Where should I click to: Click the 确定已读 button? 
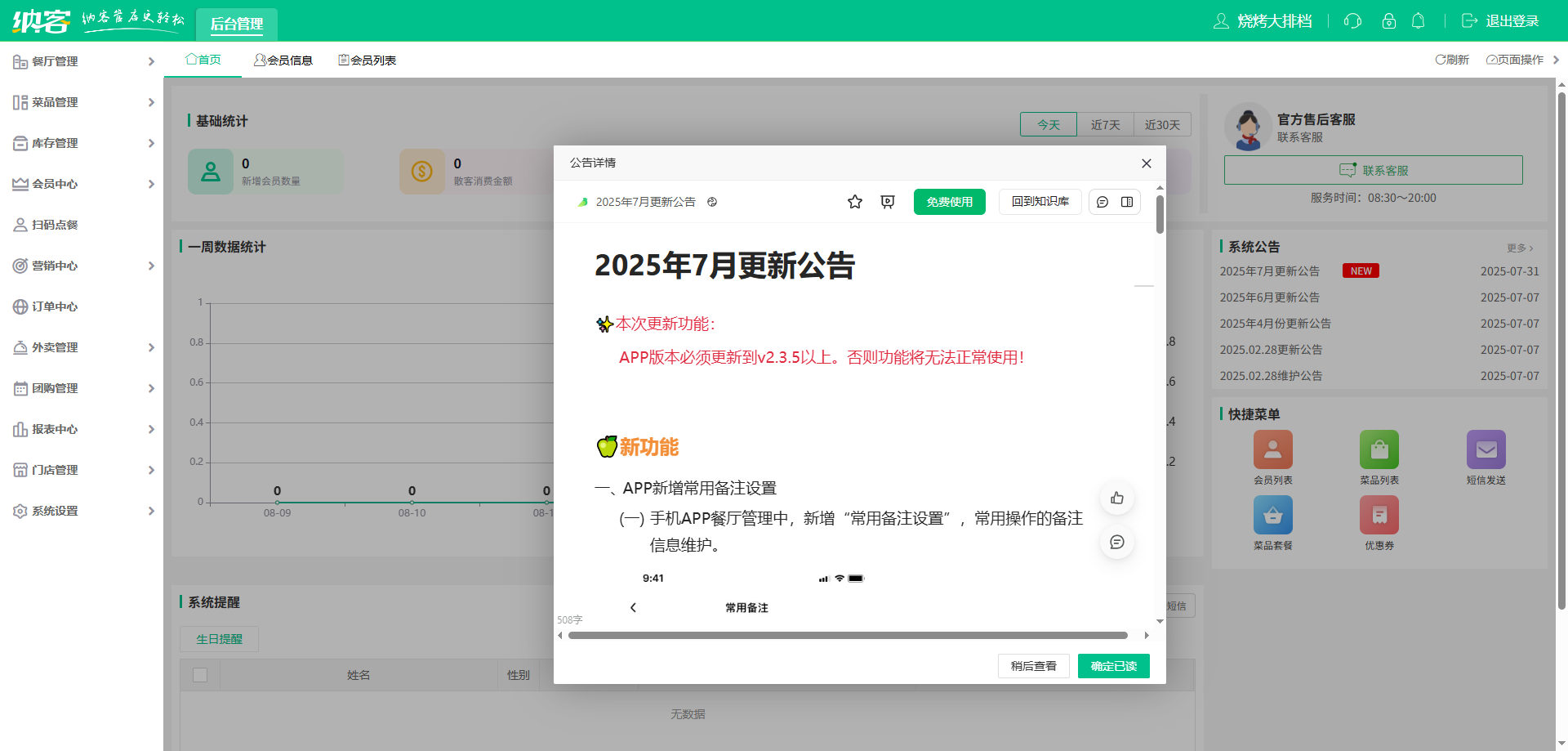(x=1113, y=666)
